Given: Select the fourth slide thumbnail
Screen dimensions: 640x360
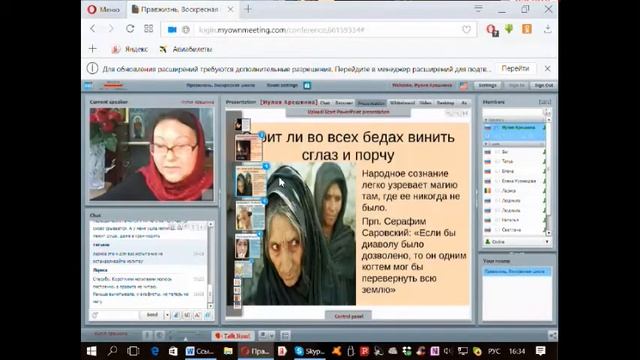Looking at the screenshot, I should pyautogui.click(x=250, y=215).
